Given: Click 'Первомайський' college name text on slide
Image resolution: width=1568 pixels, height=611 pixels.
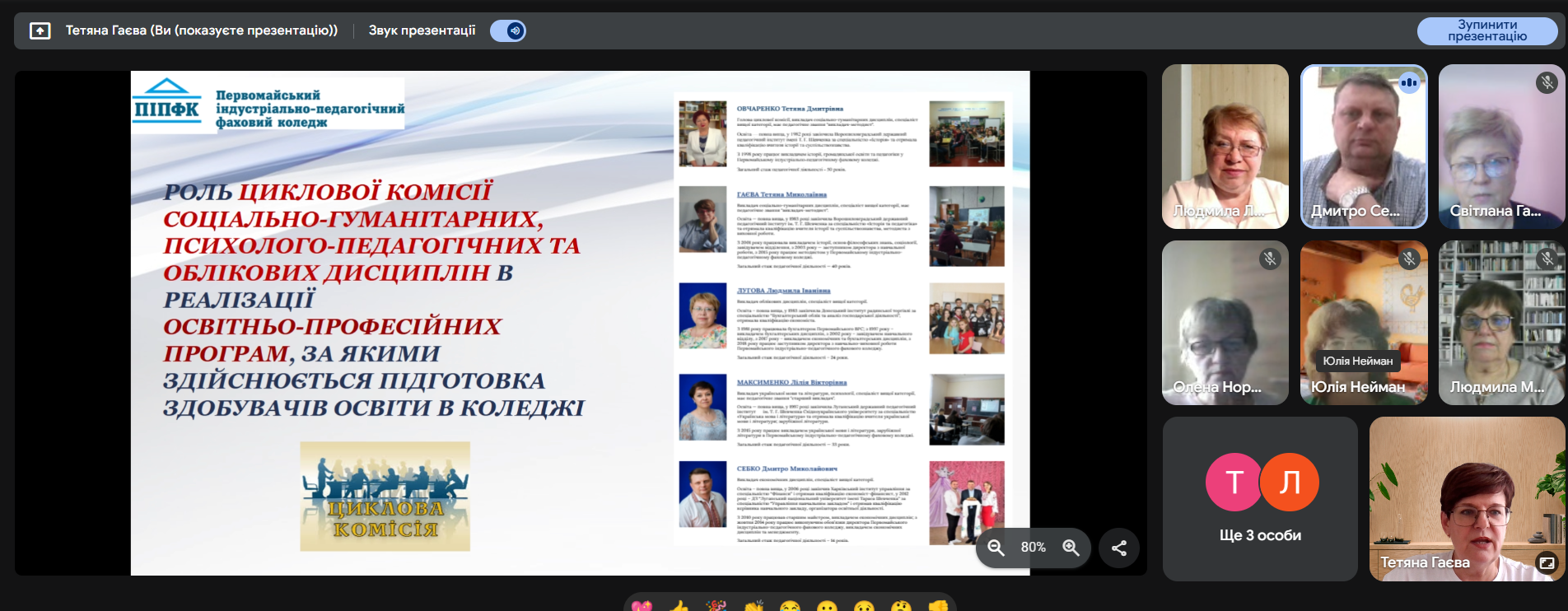Looking at the screenshot, I should pos(268,96).
